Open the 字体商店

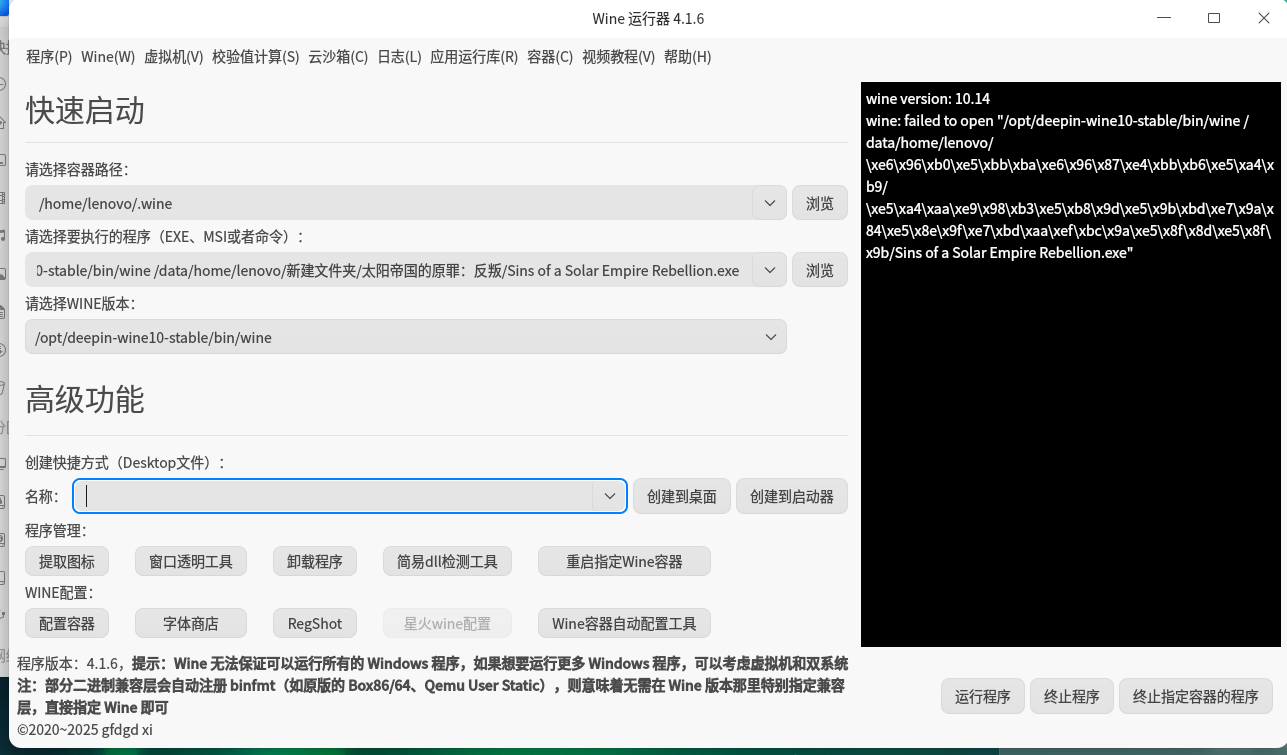coord(191,624)
